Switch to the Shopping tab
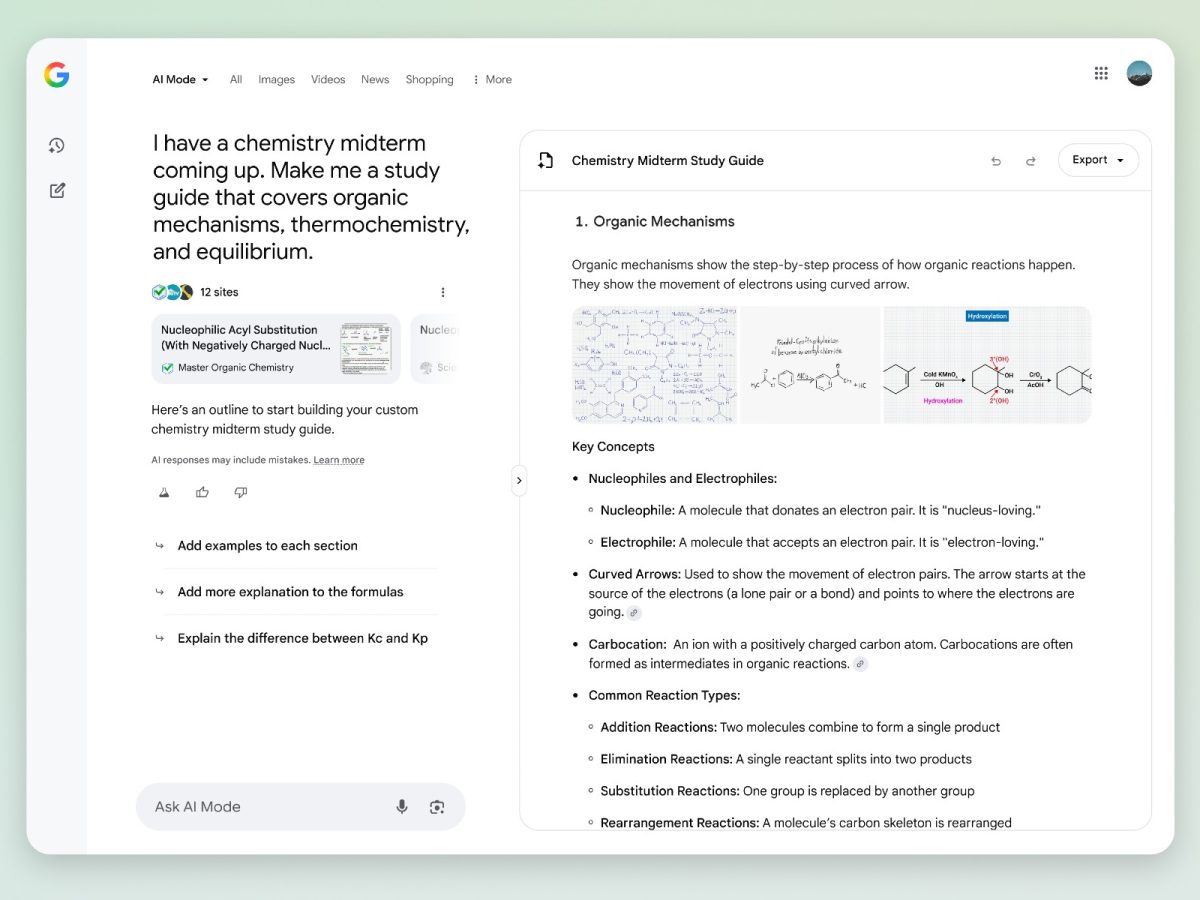1200x900 pixels. pyautogui.click(x=429, y=80)
